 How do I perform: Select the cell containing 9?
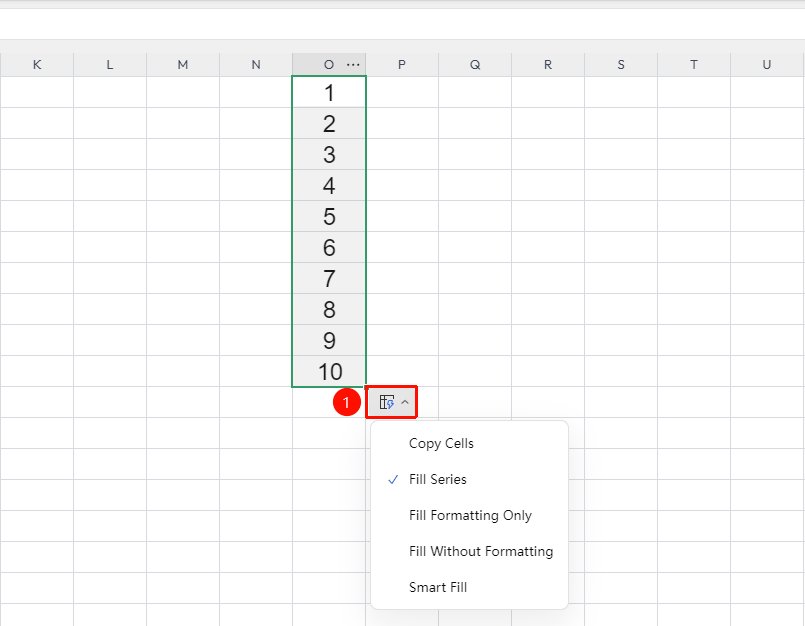(x=329, y=340)
